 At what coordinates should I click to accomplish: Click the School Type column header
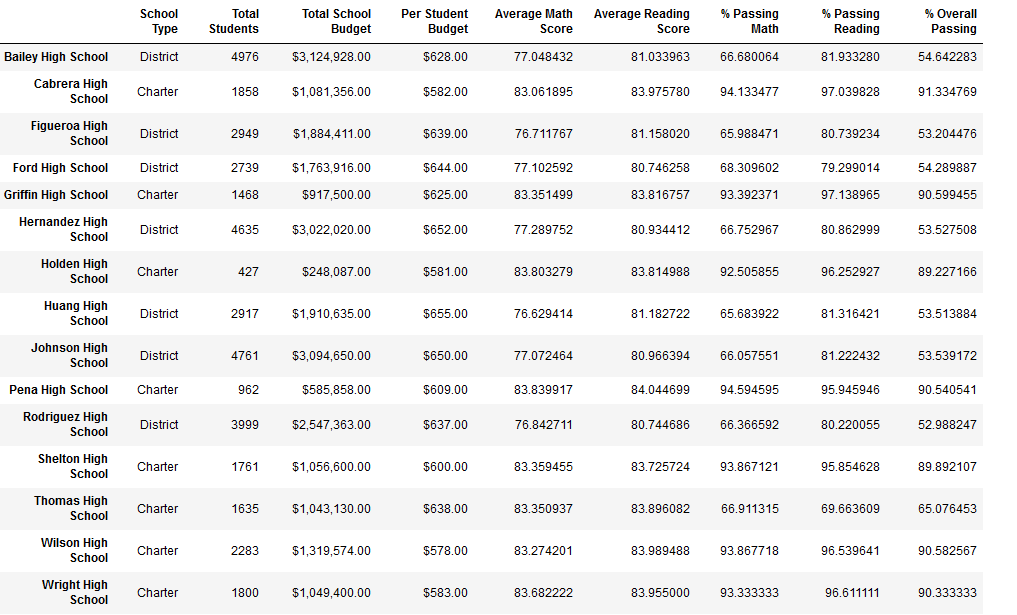pyautogui.click(x=158, y=21)
